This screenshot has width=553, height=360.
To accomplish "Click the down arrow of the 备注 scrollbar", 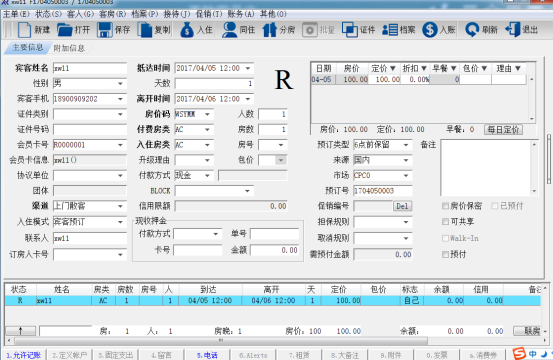I will tap(534, 191).
